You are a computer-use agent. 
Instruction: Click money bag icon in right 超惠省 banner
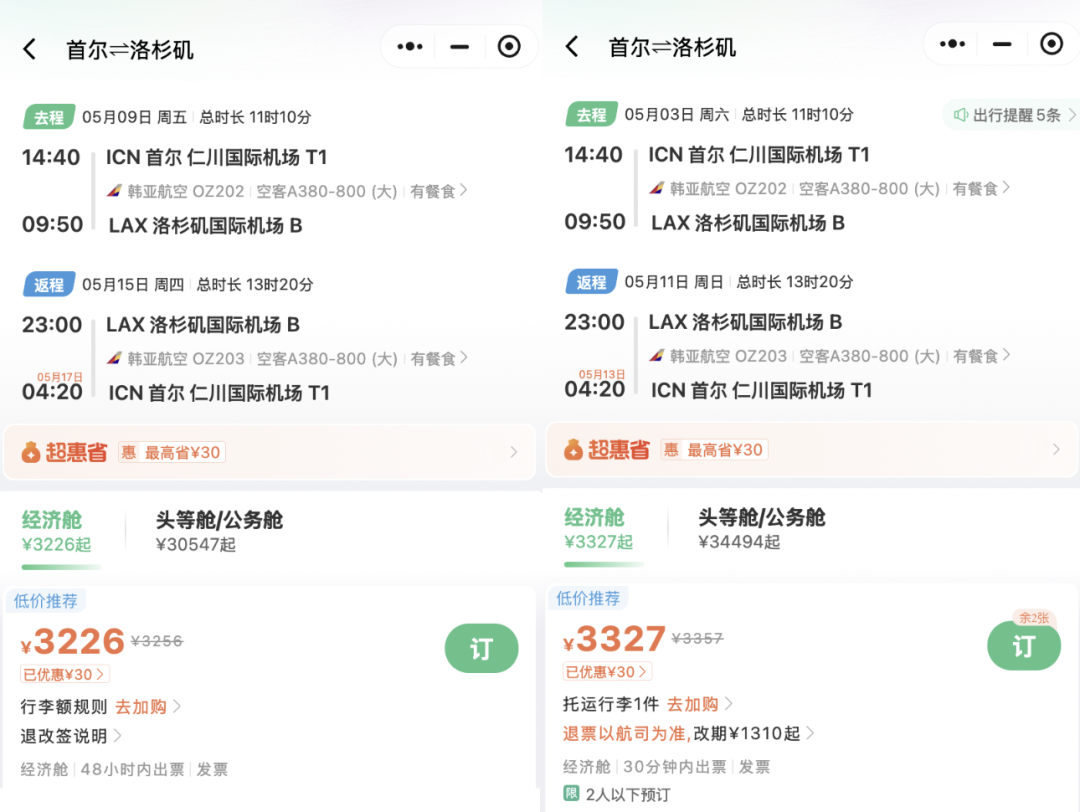[573, 449]
